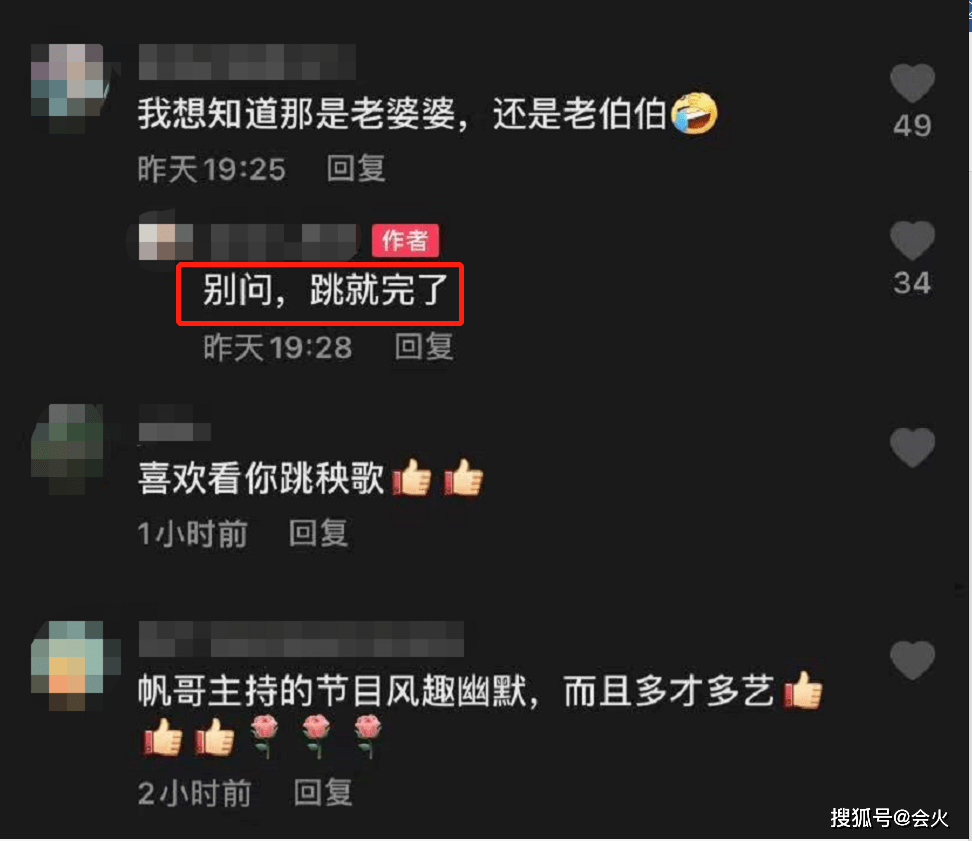Tap the 搜狐号@会火 watermark
This screenshot has height=841, width=972.
tap(889, 817)
